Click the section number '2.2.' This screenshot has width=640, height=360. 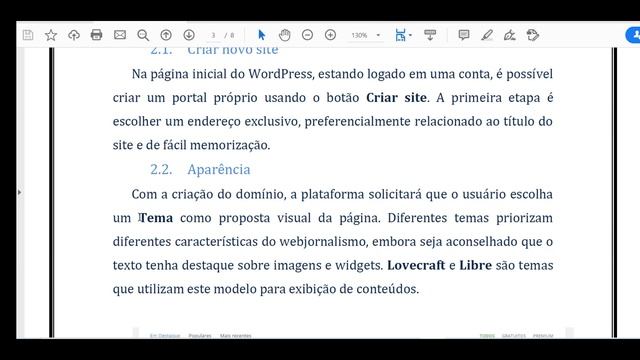click(161, 169)
